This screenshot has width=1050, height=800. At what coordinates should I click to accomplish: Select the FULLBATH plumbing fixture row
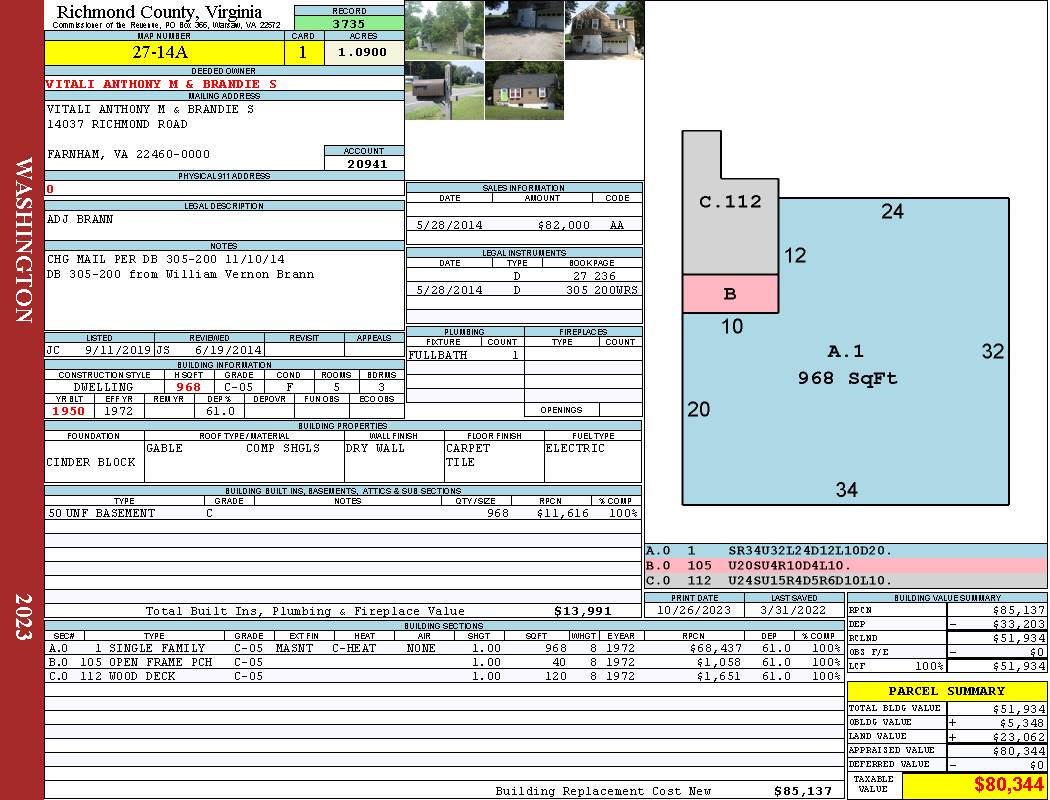point(465,355)
